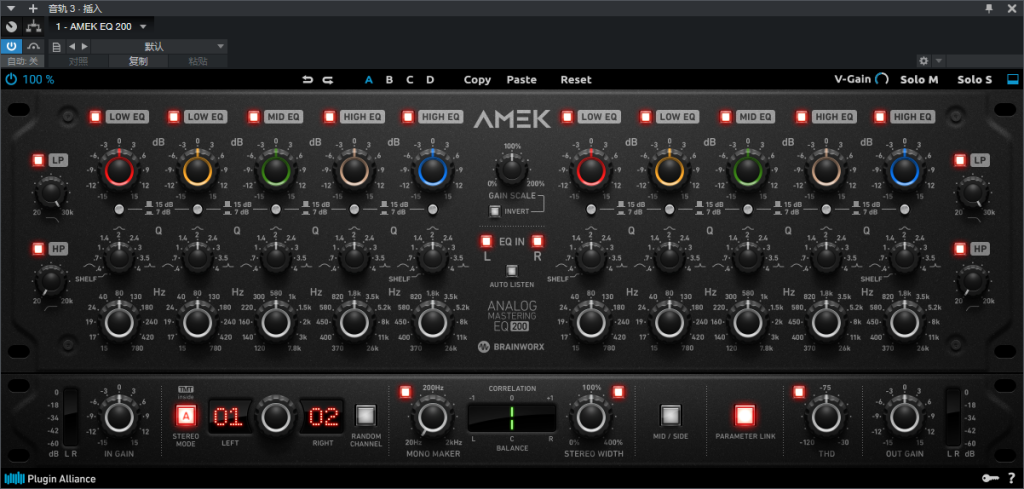1024x489 pixels.
Task: Click the plugin power icon beside 100 %
Action: (x=11, y=80)
